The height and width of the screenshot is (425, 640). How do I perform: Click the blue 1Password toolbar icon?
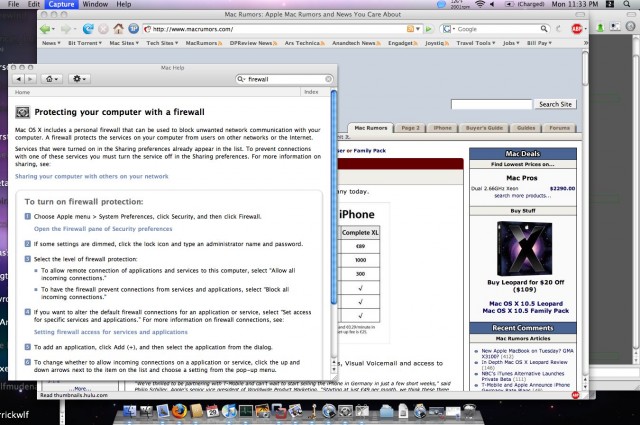pos(133,29)
